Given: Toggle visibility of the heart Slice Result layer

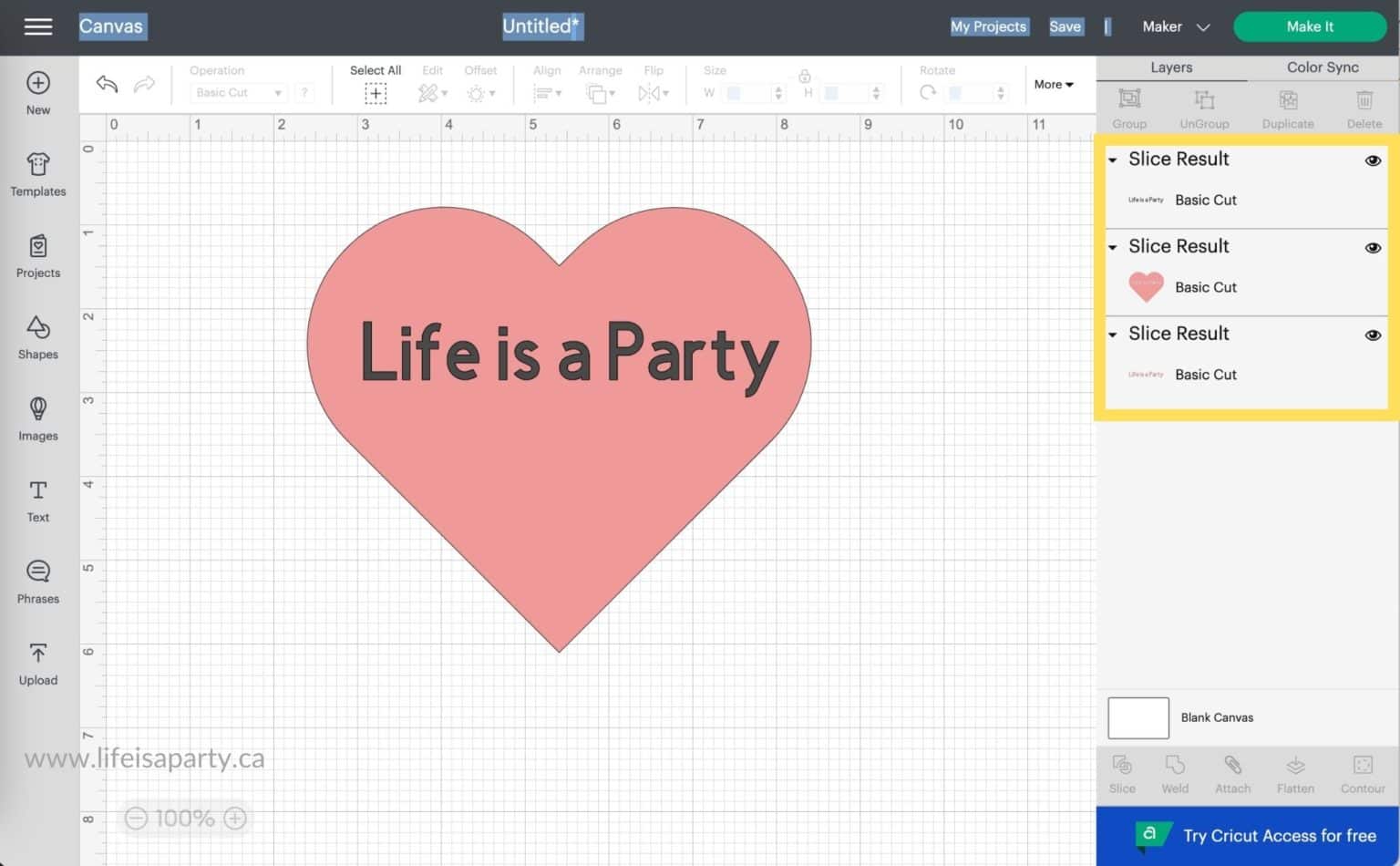Looking at the screenshot, I should (1372, 248).
